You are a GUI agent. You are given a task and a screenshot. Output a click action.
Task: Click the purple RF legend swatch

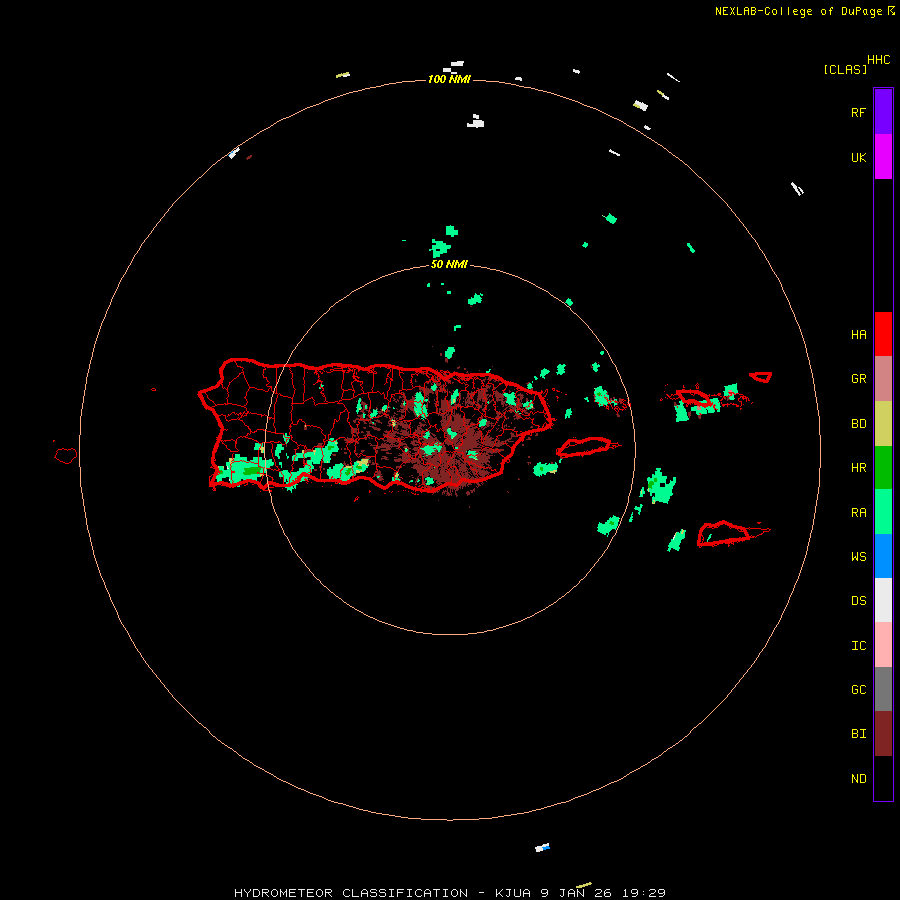pyautogui.click(x=883, y=111)
